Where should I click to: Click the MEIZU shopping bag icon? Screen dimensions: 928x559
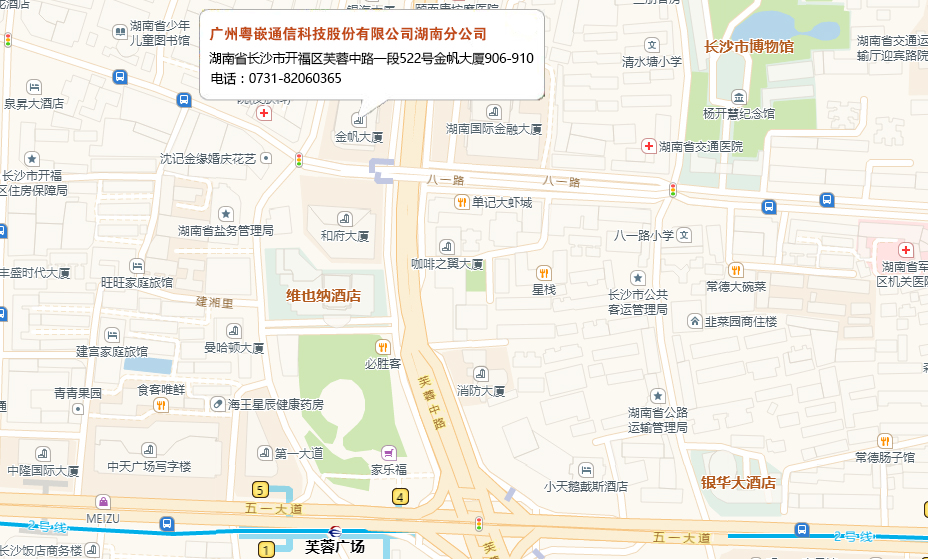tap(103, 502)
